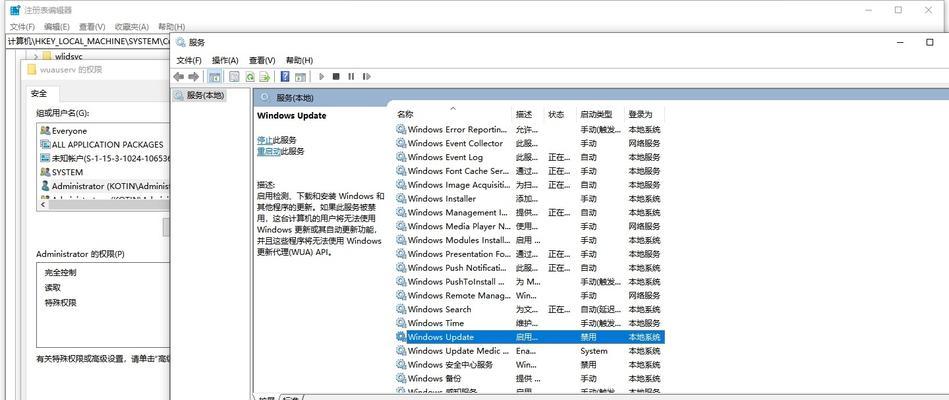Image resolution: width=949 pixels, height=400 pixels.
Task: Select Windows Update service row
Action: click(529, 337)
